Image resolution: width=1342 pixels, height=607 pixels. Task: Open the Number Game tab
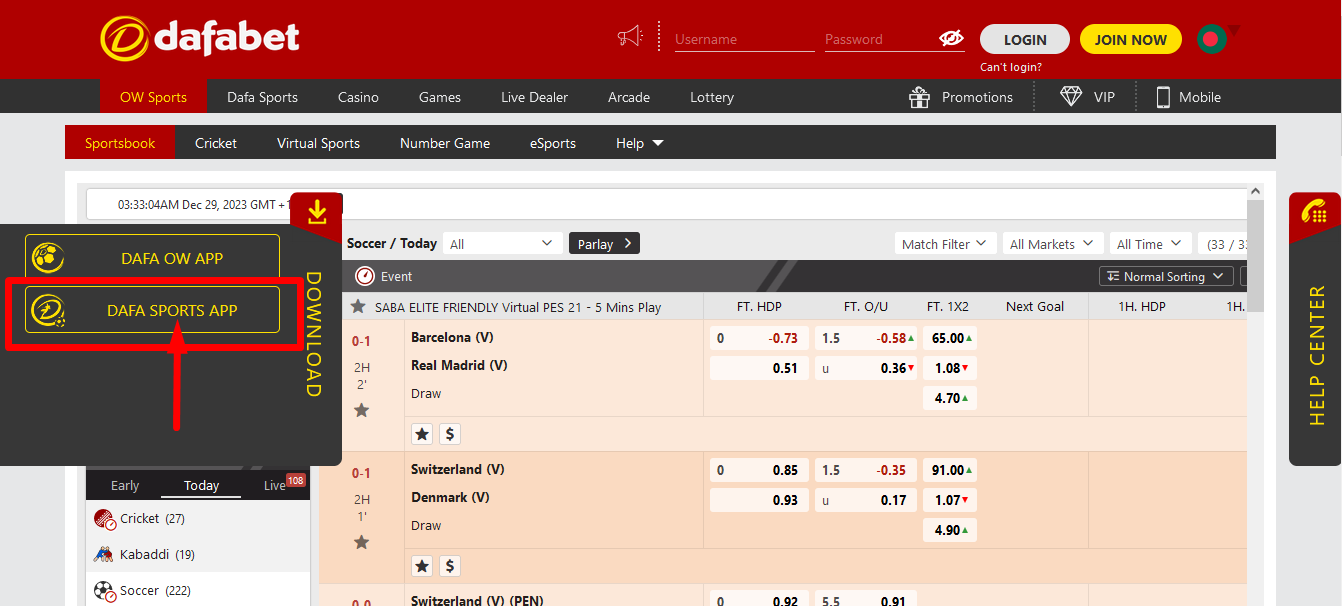(x=445, y=143)
